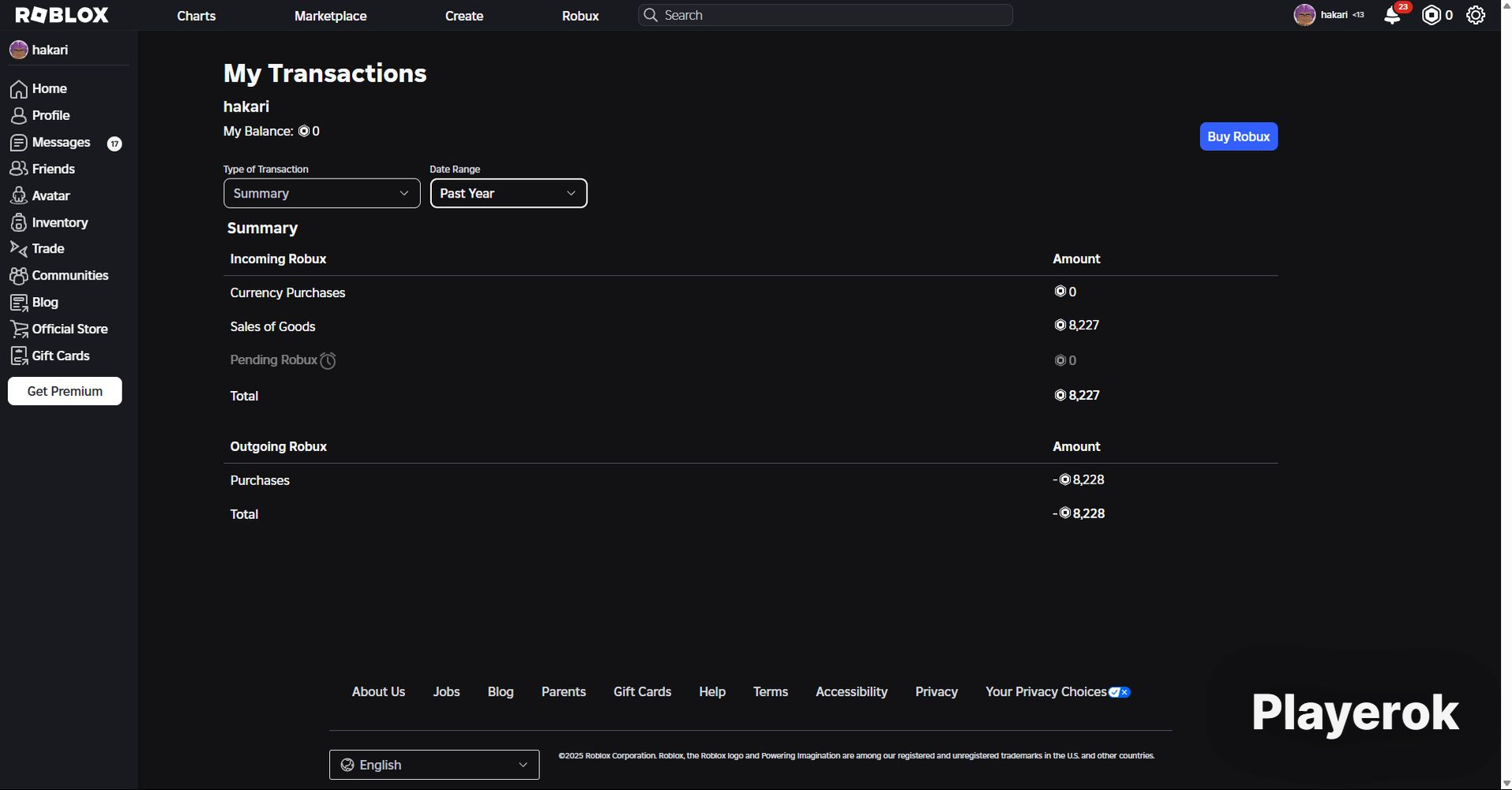Image resolution: width=1512 pixels, height=790 pixels.
Task: Click the Avatar icon in sidebar
Action: coord(19,196)
